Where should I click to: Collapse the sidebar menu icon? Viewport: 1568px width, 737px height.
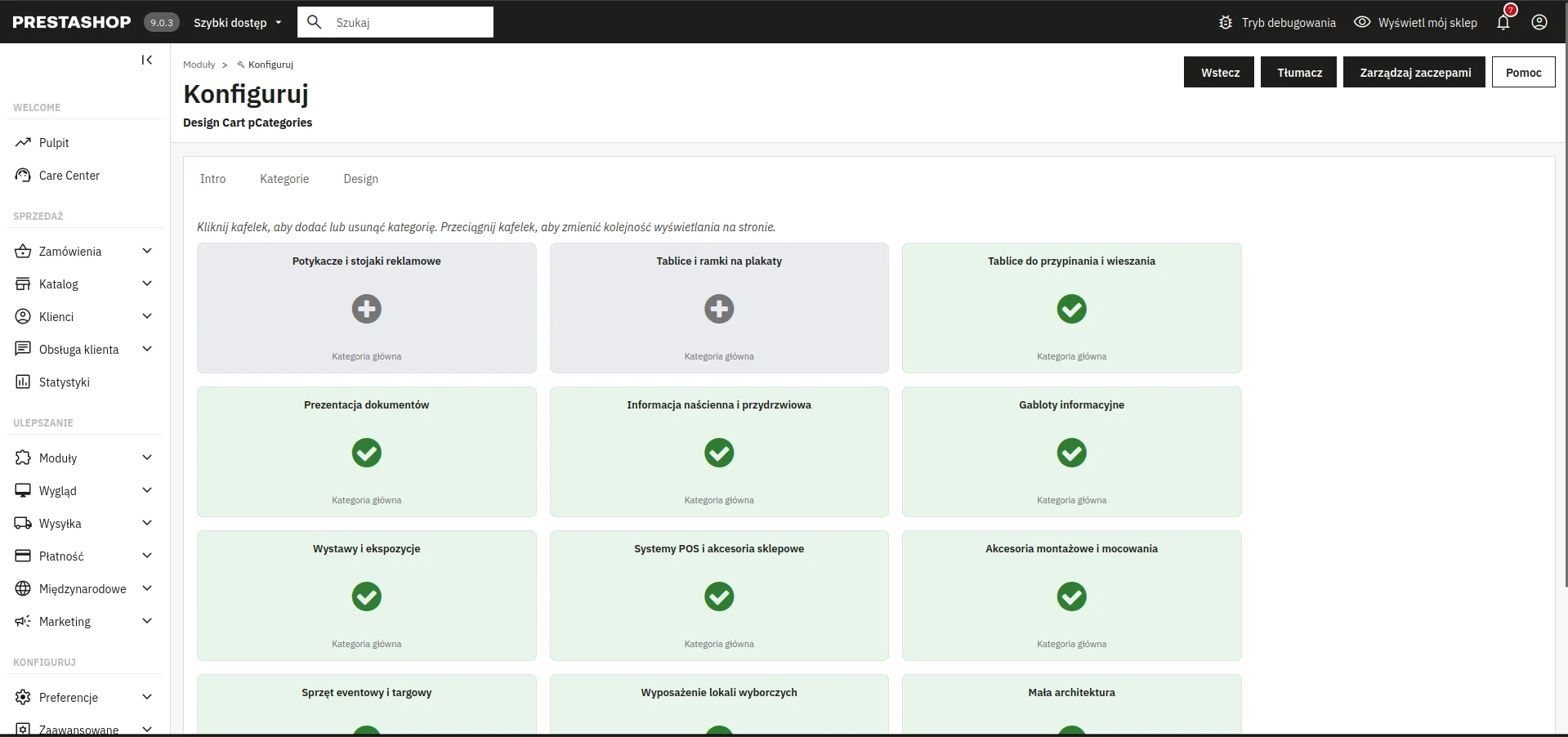point(147,60)
